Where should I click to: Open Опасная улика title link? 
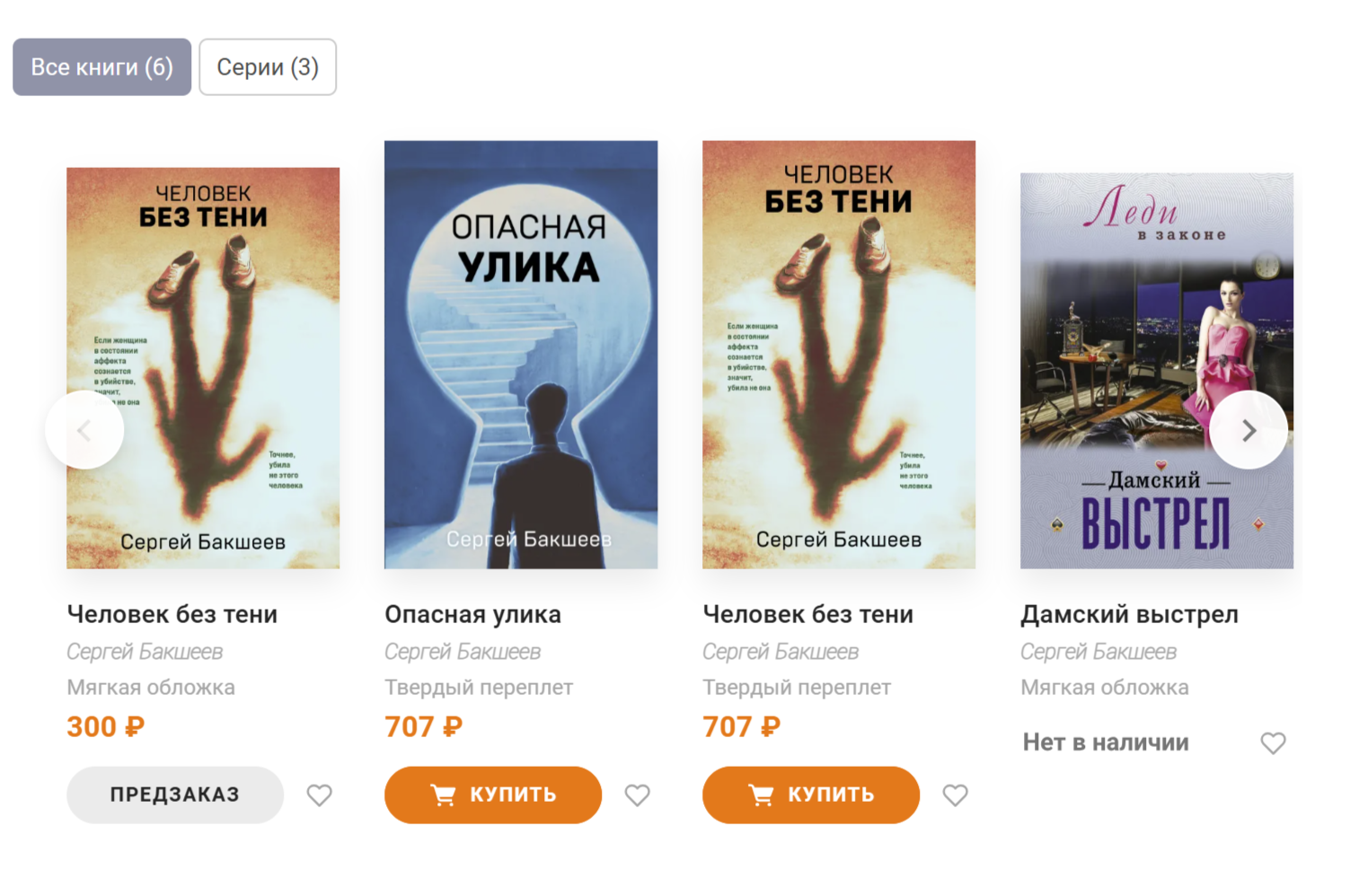[472, 614]
